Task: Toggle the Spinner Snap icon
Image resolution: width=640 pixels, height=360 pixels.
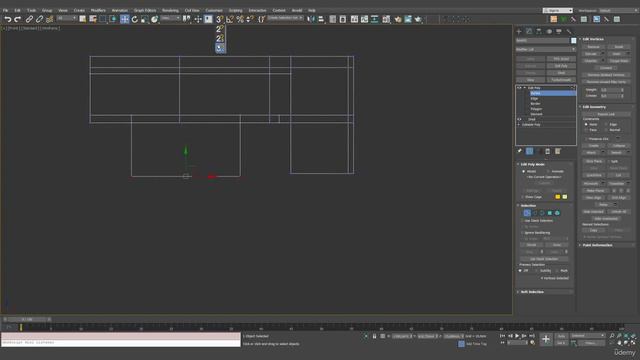Action: (250, 19)
